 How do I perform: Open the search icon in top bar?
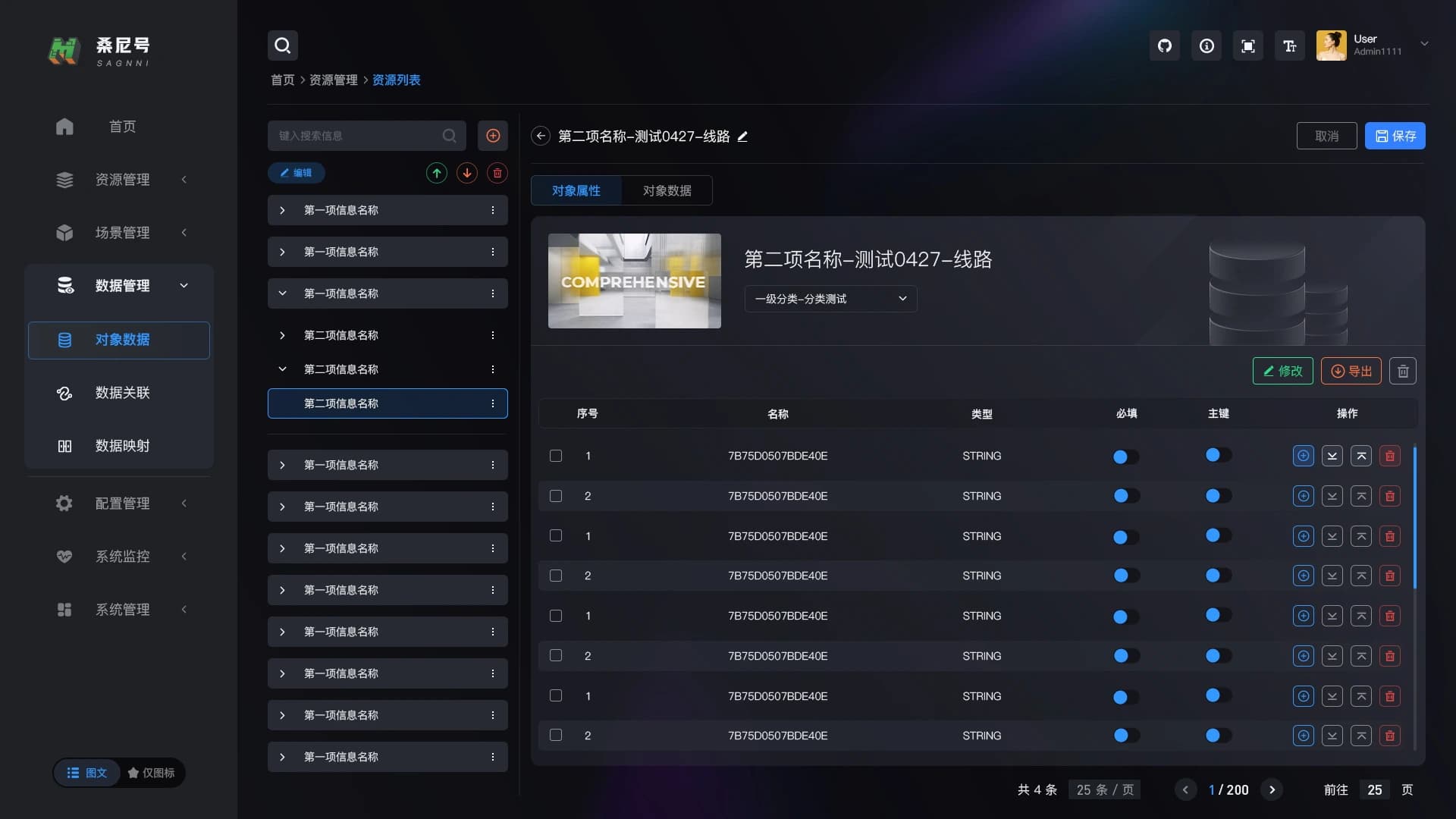[282, 45]
